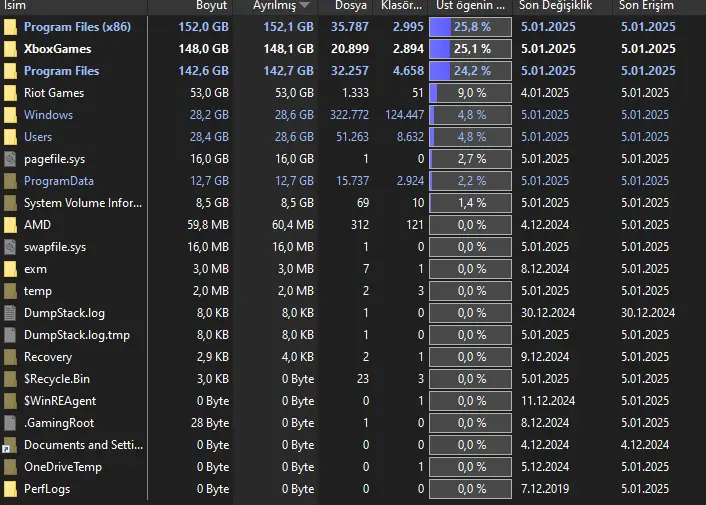The image size is (706, 505).
Task: Sort by the Boyut column header
Action: coord(190,6)
